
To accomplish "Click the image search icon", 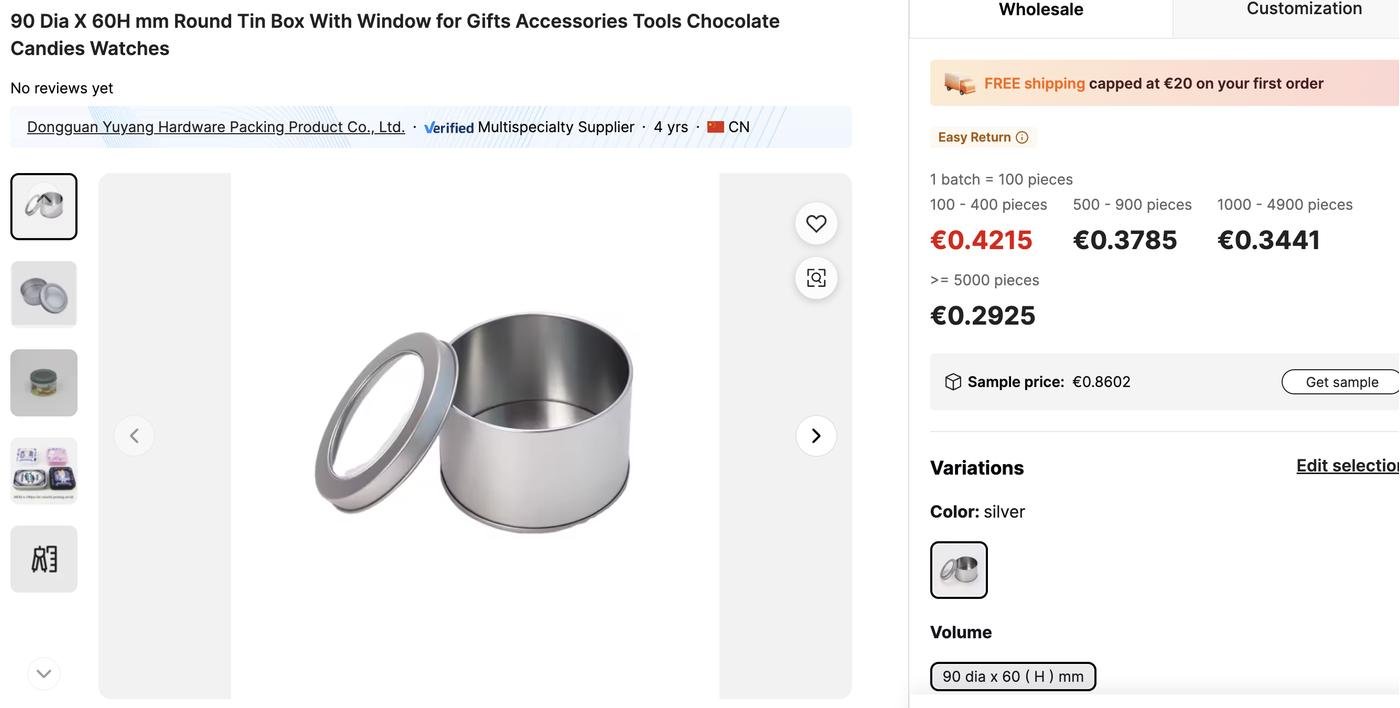I will 816,278.
